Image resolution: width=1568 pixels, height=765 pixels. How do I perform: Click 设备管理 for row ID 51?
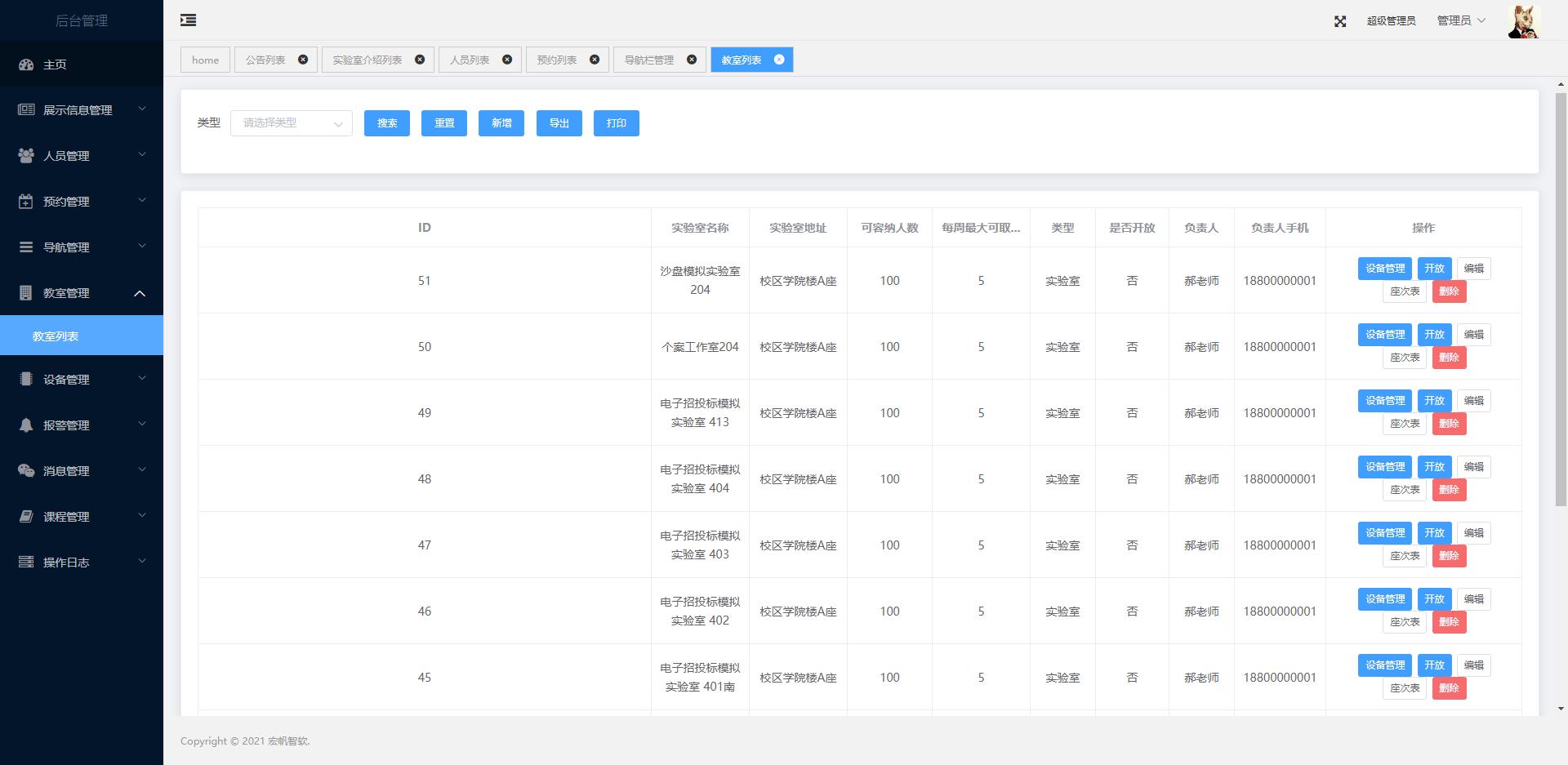point(1385,269)
